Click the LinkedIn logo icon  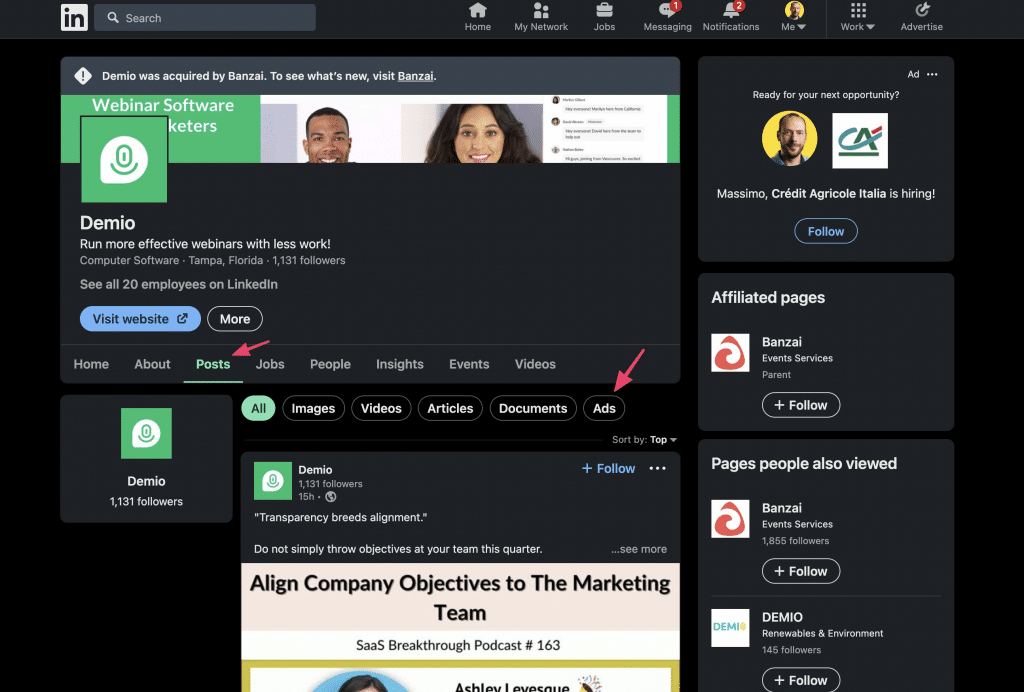coord(74,18)
